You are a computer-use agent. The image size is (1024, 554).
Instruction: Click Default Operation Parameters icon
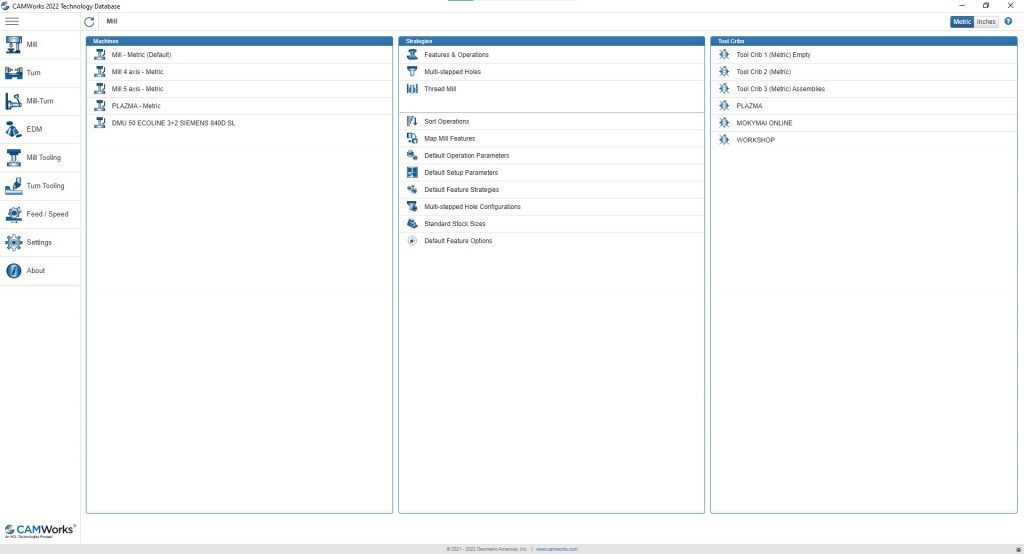pos(412,155)
